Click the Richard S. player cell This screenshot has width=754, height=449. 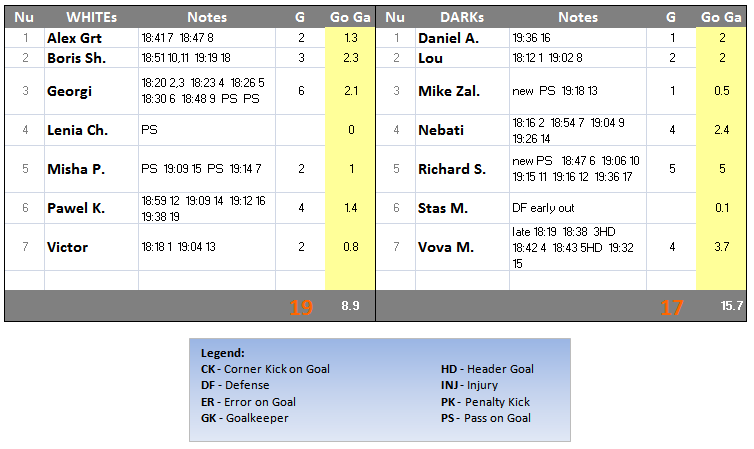coord(452,169)
